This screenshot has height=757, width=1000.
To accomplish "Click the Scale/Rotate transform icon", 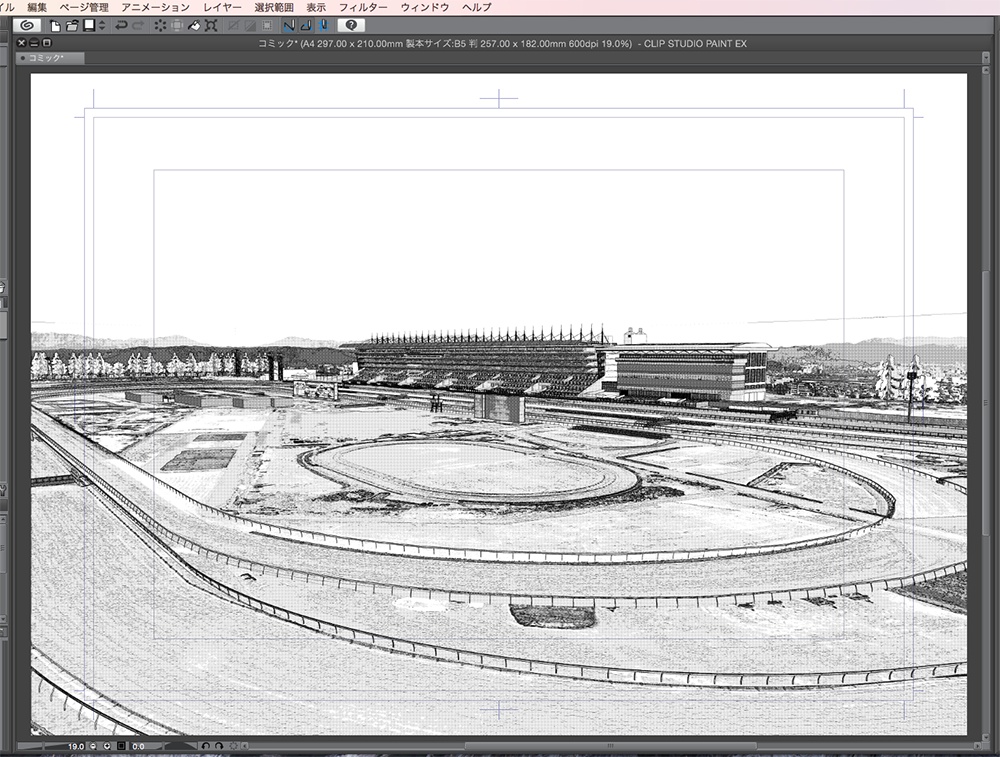I will 211,26.
